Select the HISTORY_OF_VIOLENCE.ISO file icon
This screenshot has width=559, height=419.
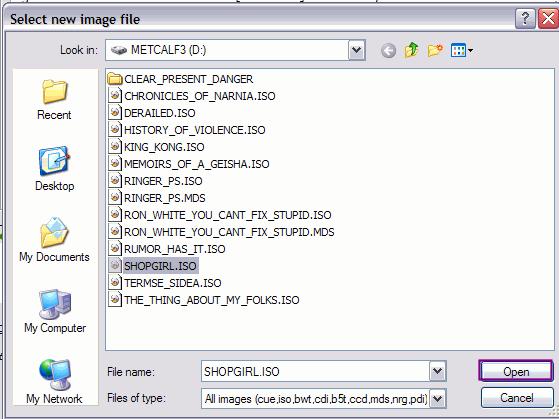114,129
